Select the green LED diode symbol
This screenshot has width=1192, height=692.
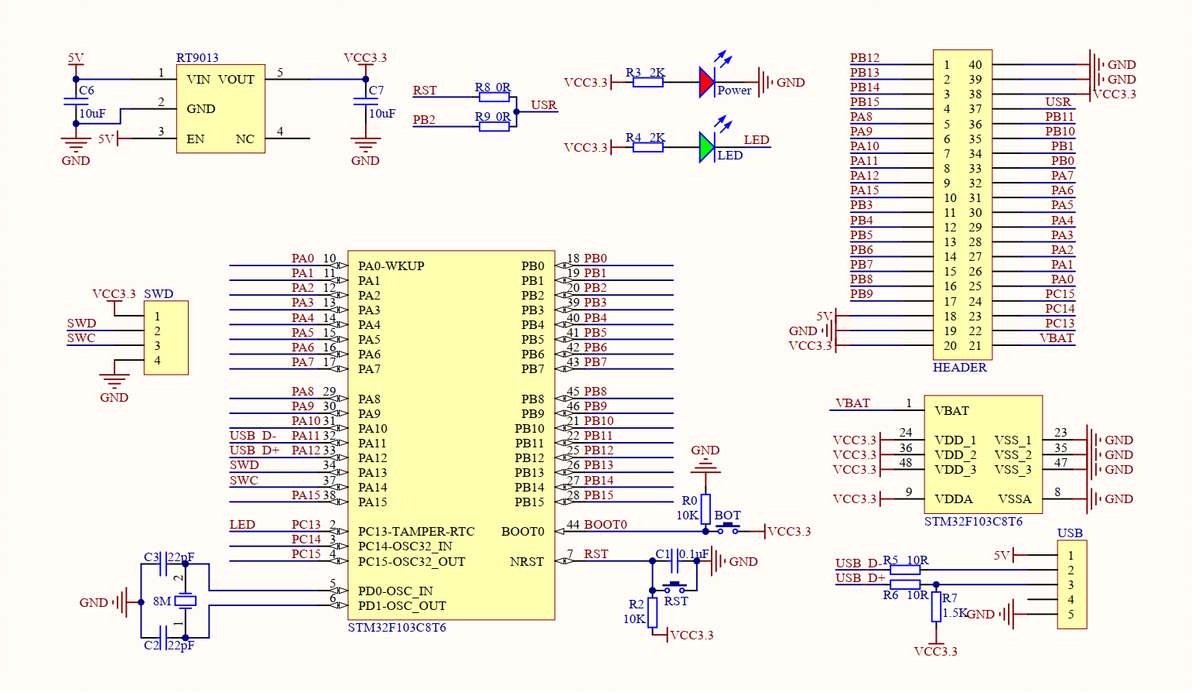pos(707,147)
